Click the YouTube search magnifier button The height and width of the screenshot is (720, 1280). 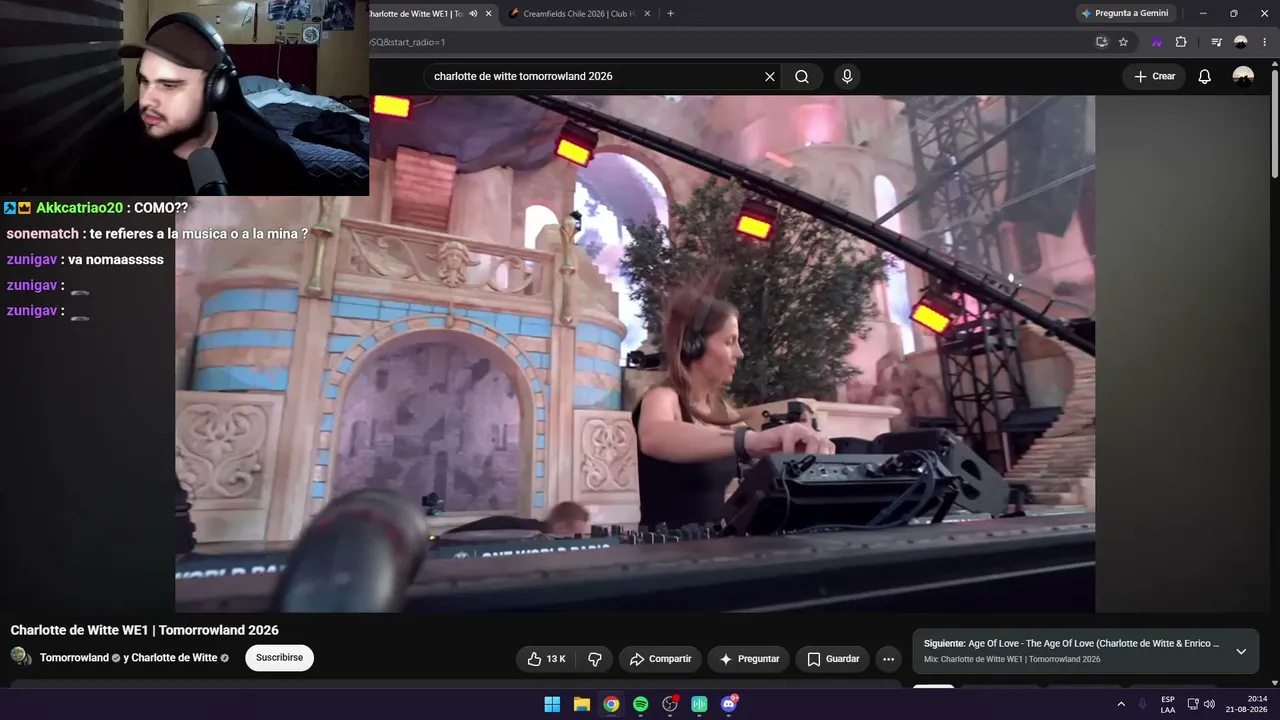pos(802,77)
